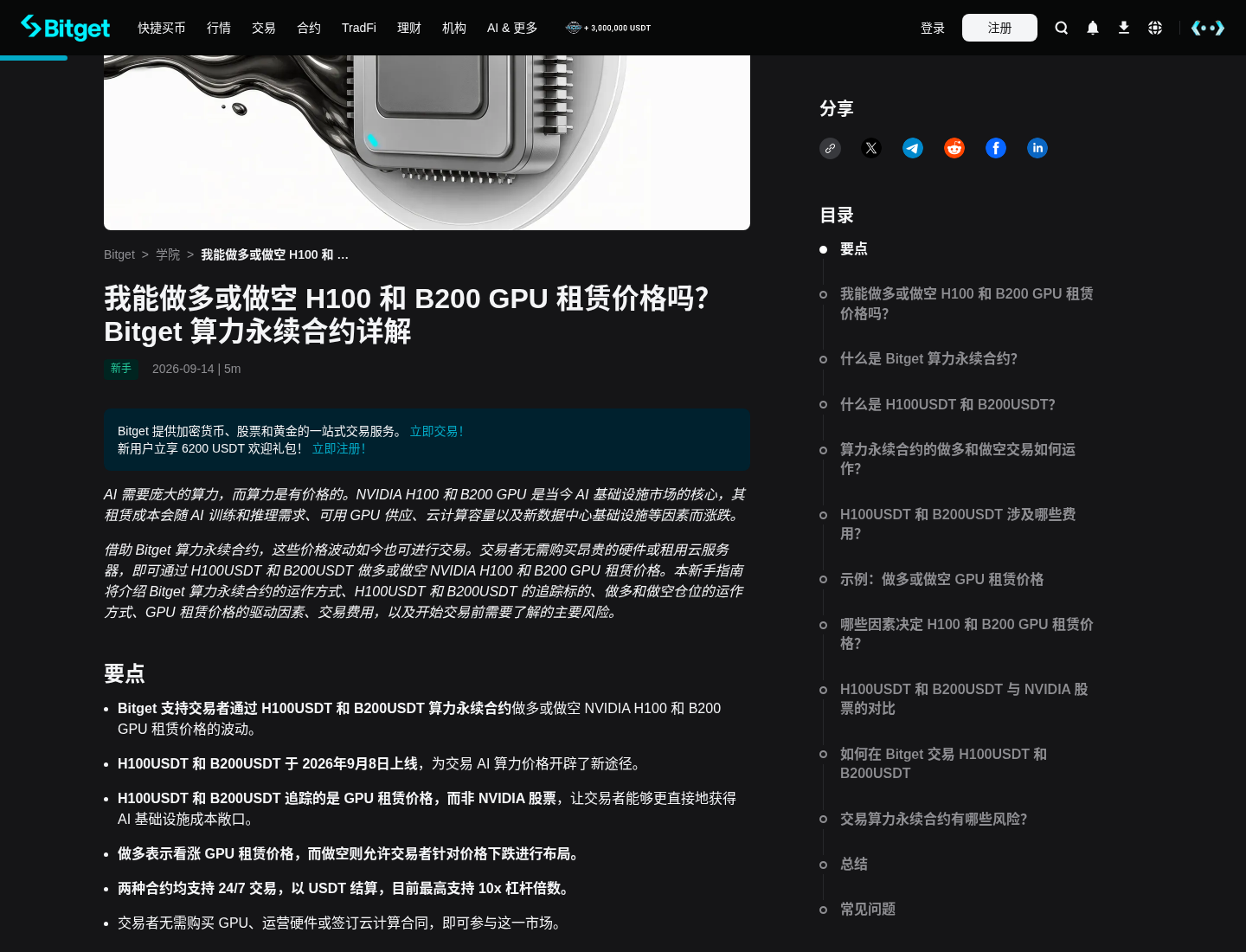The image size is (1246, 952).
Task: Open the TradFi menu item
Action: point(359,28)
